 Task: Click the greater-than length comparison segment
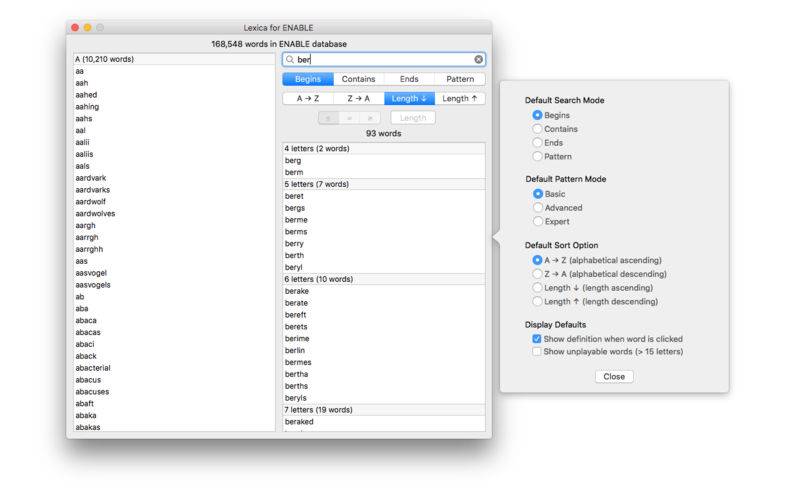pyautogui.click(x=370, y=118)
